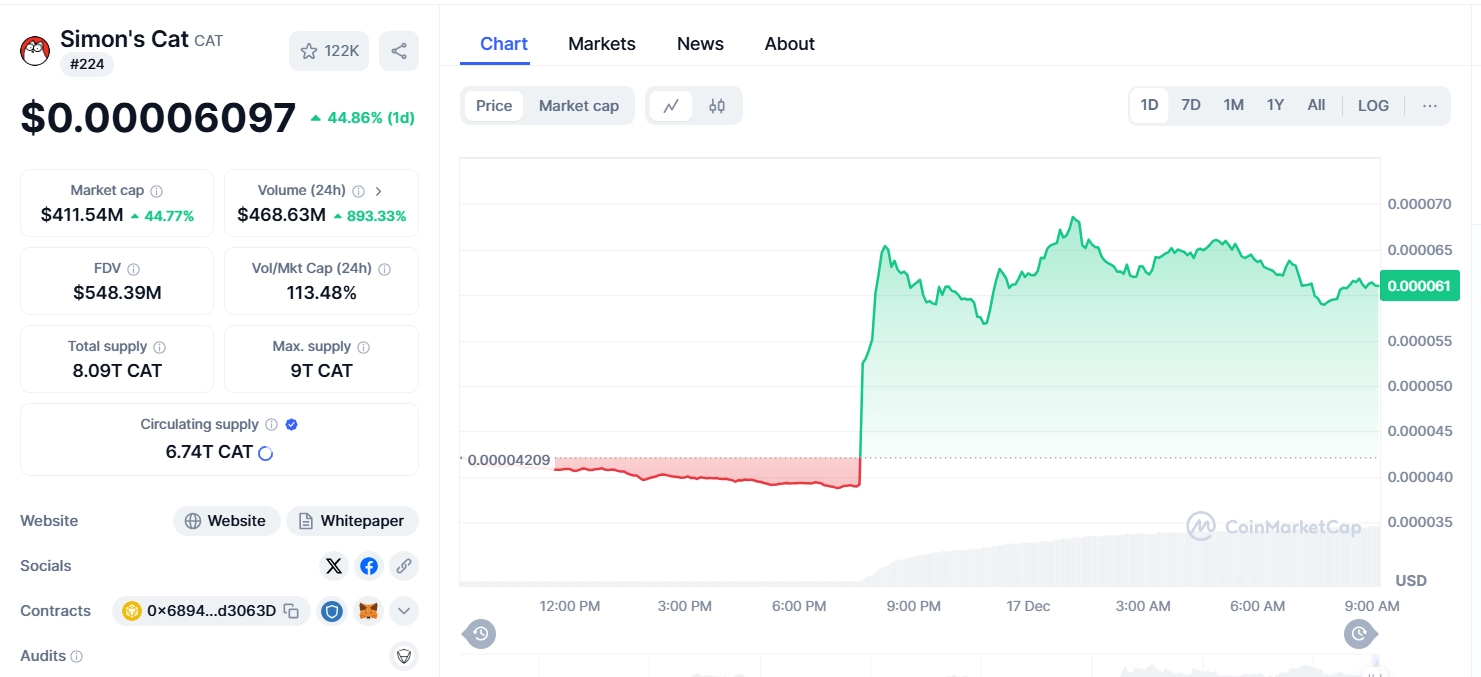Click the 17 Dec date axis label
Screen dimensions: 1481x677
(1029, 606)
